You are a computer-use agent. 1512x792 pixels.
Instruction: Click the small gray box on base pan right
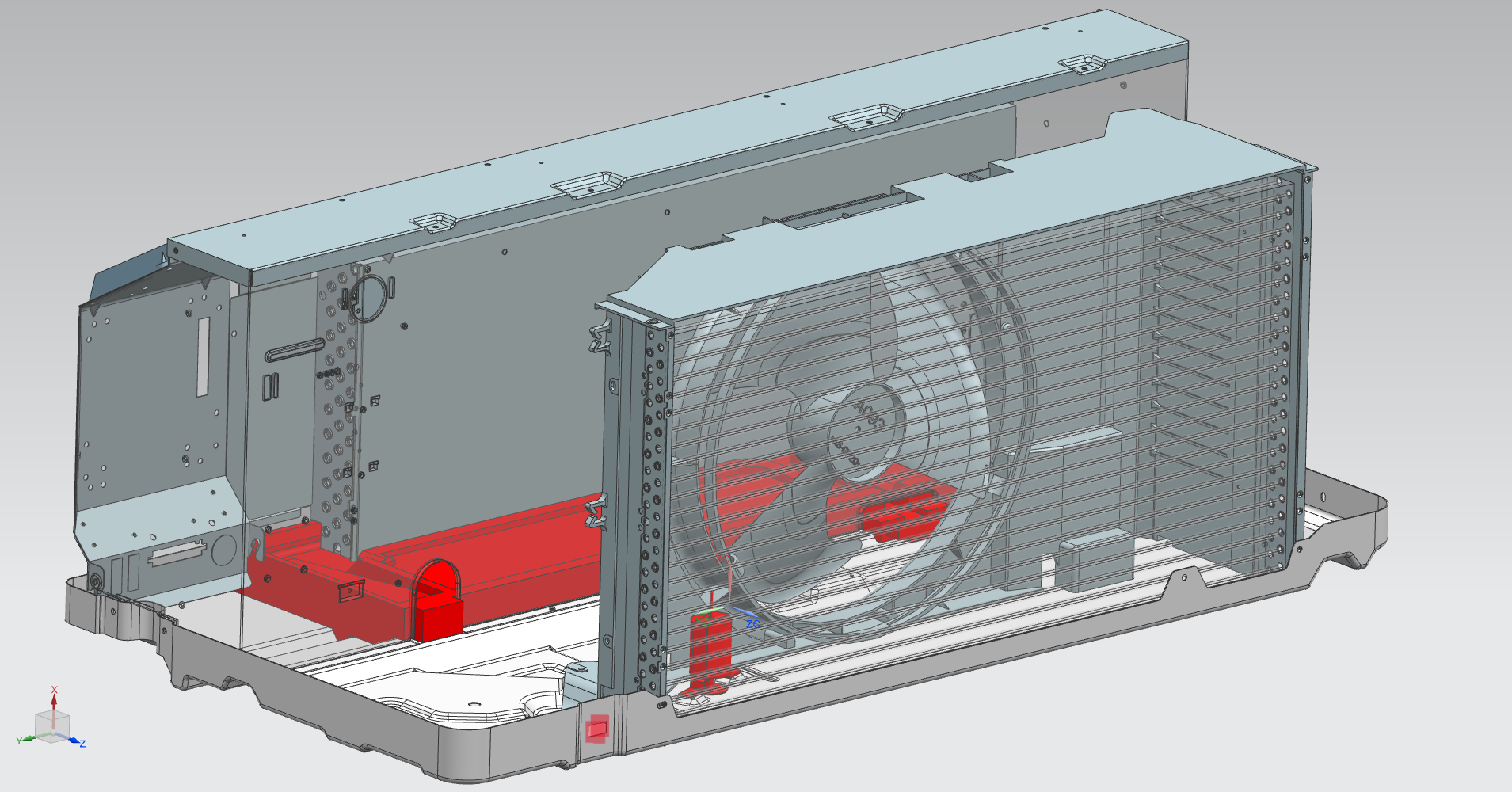(1095, 562)
